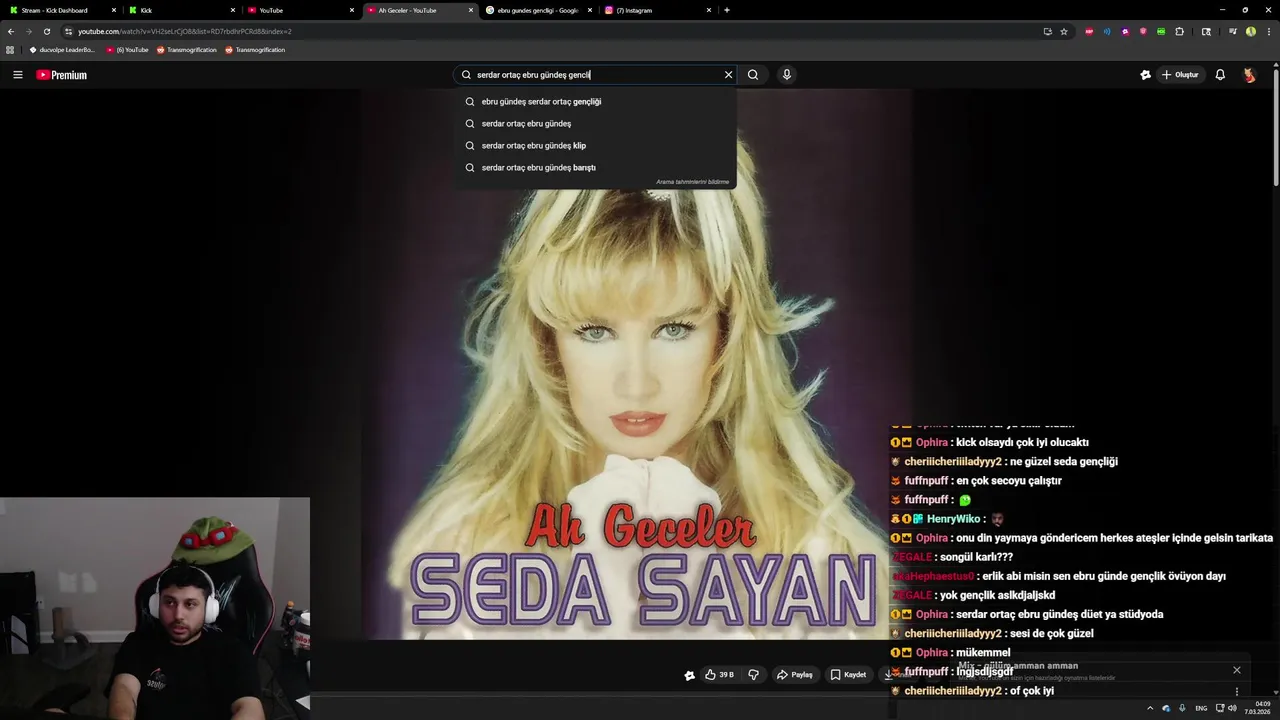This screenshot has width=1280, height=720.
Task: Open the tab search side-panel icon
Action: (x=1206, y=31)
